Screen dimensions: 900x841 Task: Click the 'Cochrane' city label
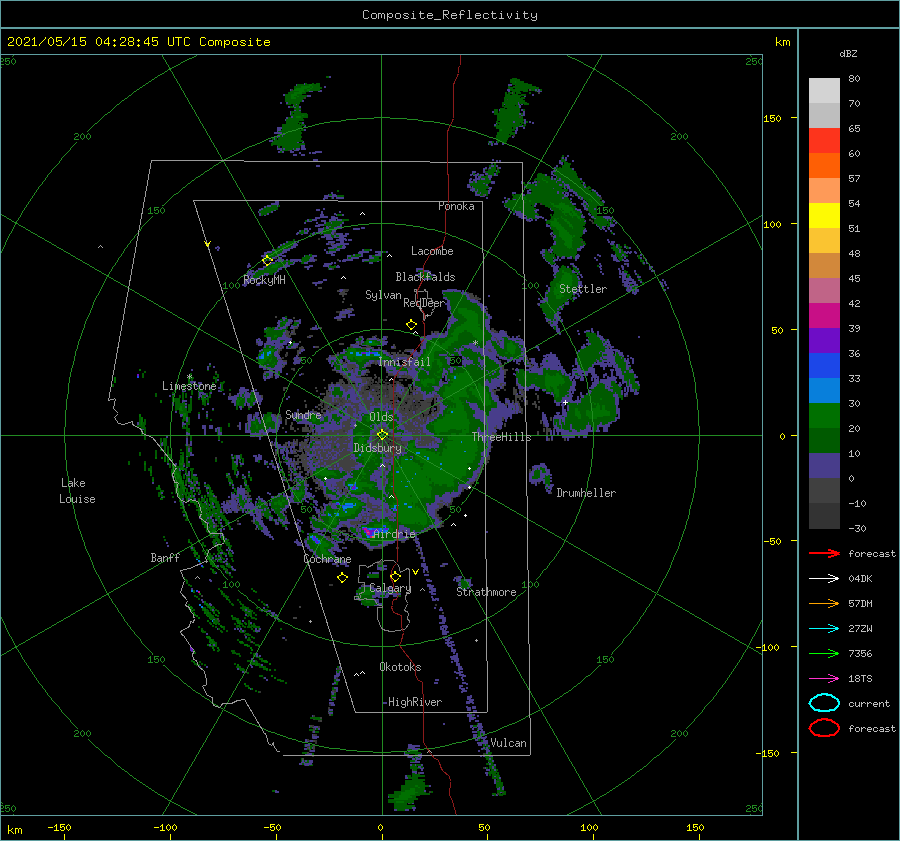(327, 559)
